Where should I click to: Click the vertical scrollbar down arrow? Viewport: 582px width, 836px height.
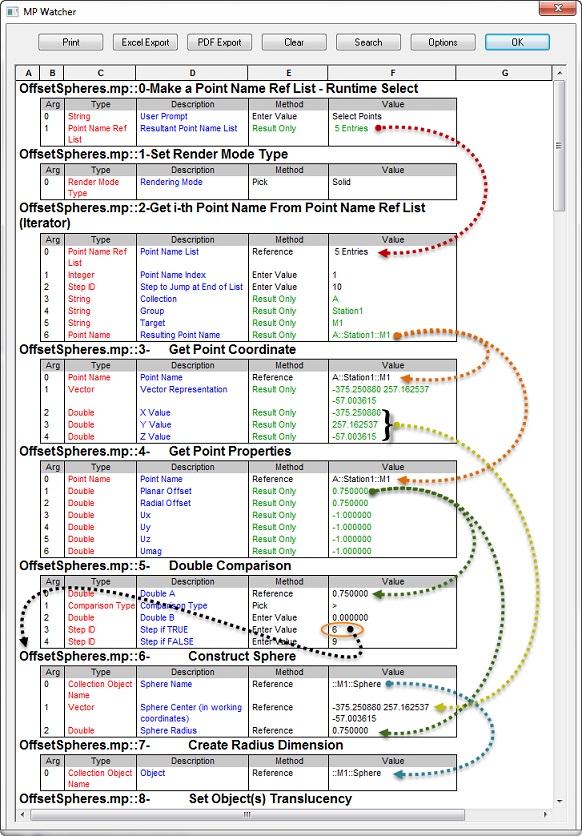click(559, 801)
